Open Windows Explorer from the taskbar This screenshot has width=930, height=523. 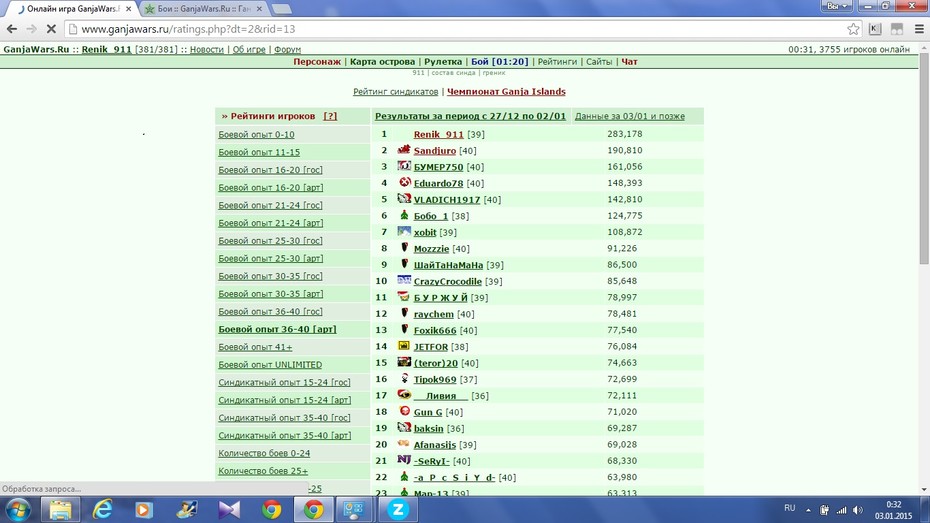pyautogui.click(x=60, y=510)
